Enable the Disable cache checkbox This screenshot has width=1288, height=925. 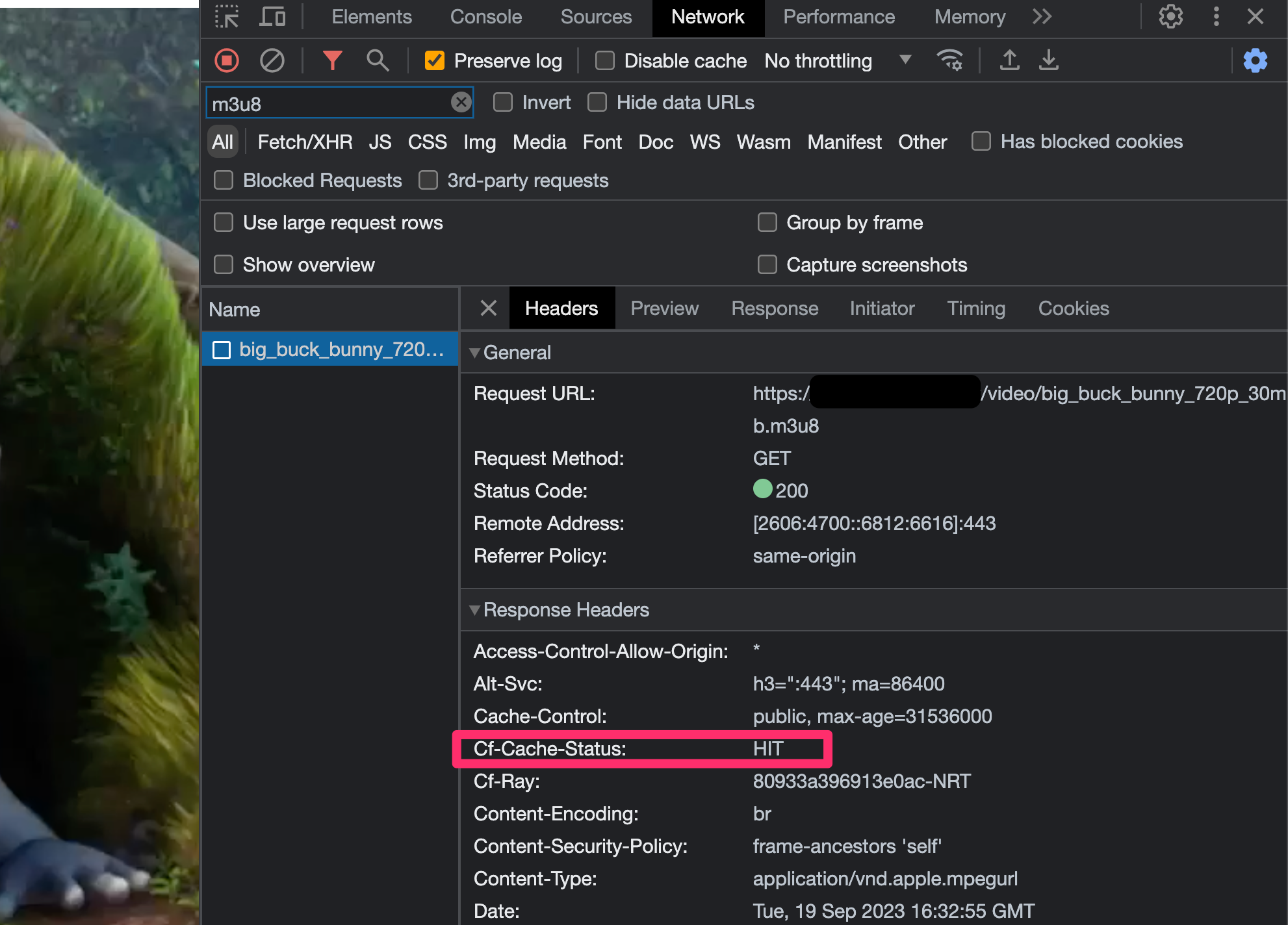pos(605,60)
